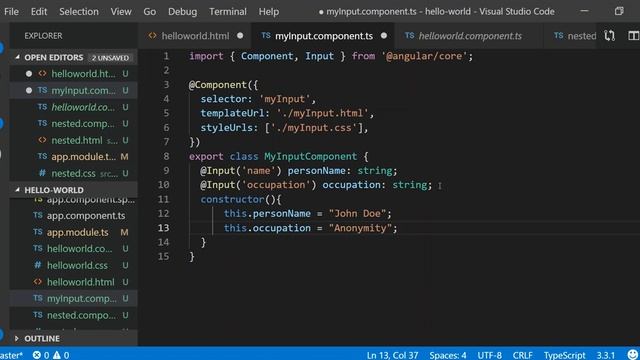Click unsaved dot on myInput.component.ts tab
The width and height of the screenshot is (640, 360).
[384, 36]
